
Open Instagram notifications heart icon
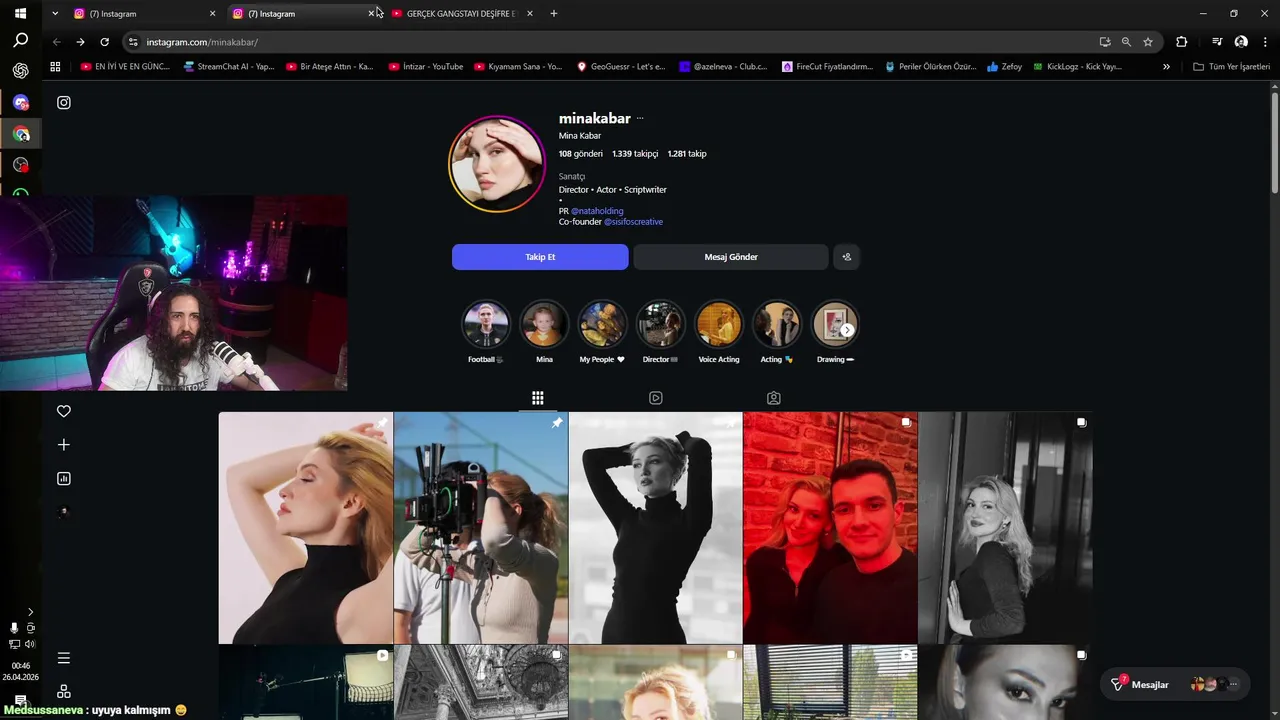click(64, 411)
